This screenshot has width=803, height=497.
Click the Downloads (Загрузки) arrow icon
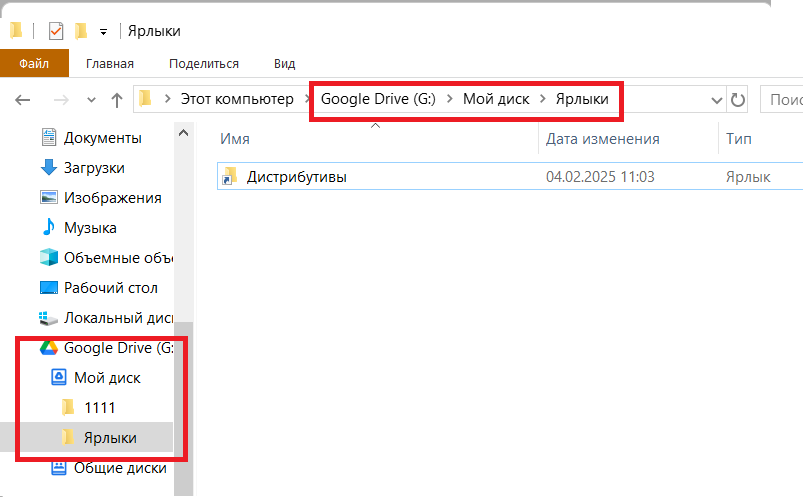[x=49, y=168]
